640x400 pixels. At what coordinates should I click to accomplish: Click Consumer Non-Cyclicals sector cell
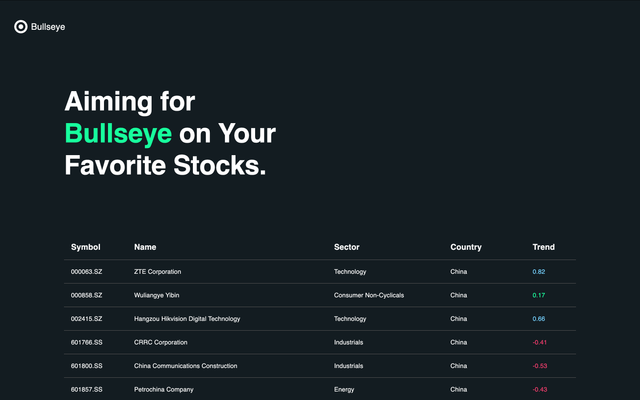point(369,295)
